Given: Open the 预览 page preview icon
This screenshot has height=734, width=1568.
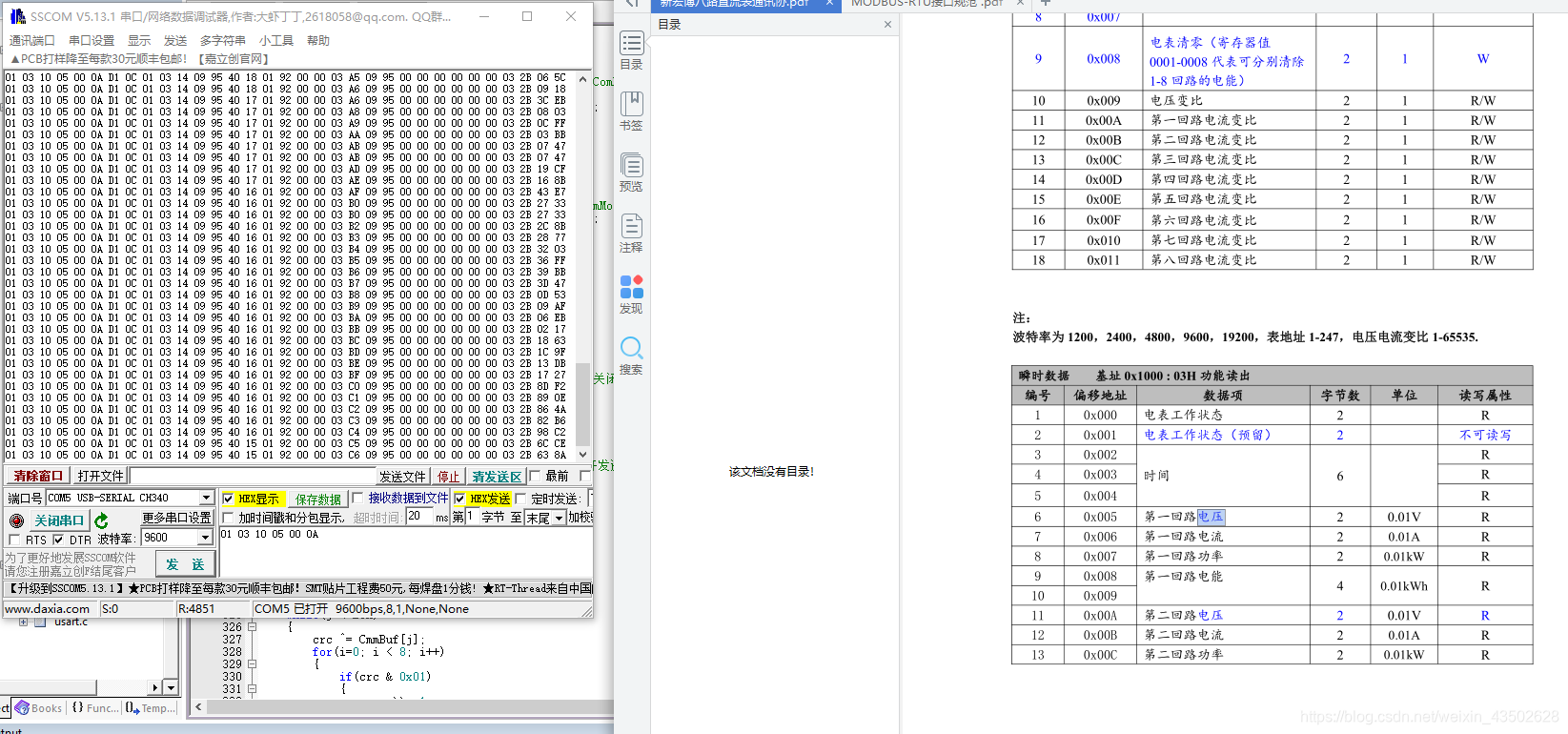Looking at the screenshot, I should [x=631, y=165].
